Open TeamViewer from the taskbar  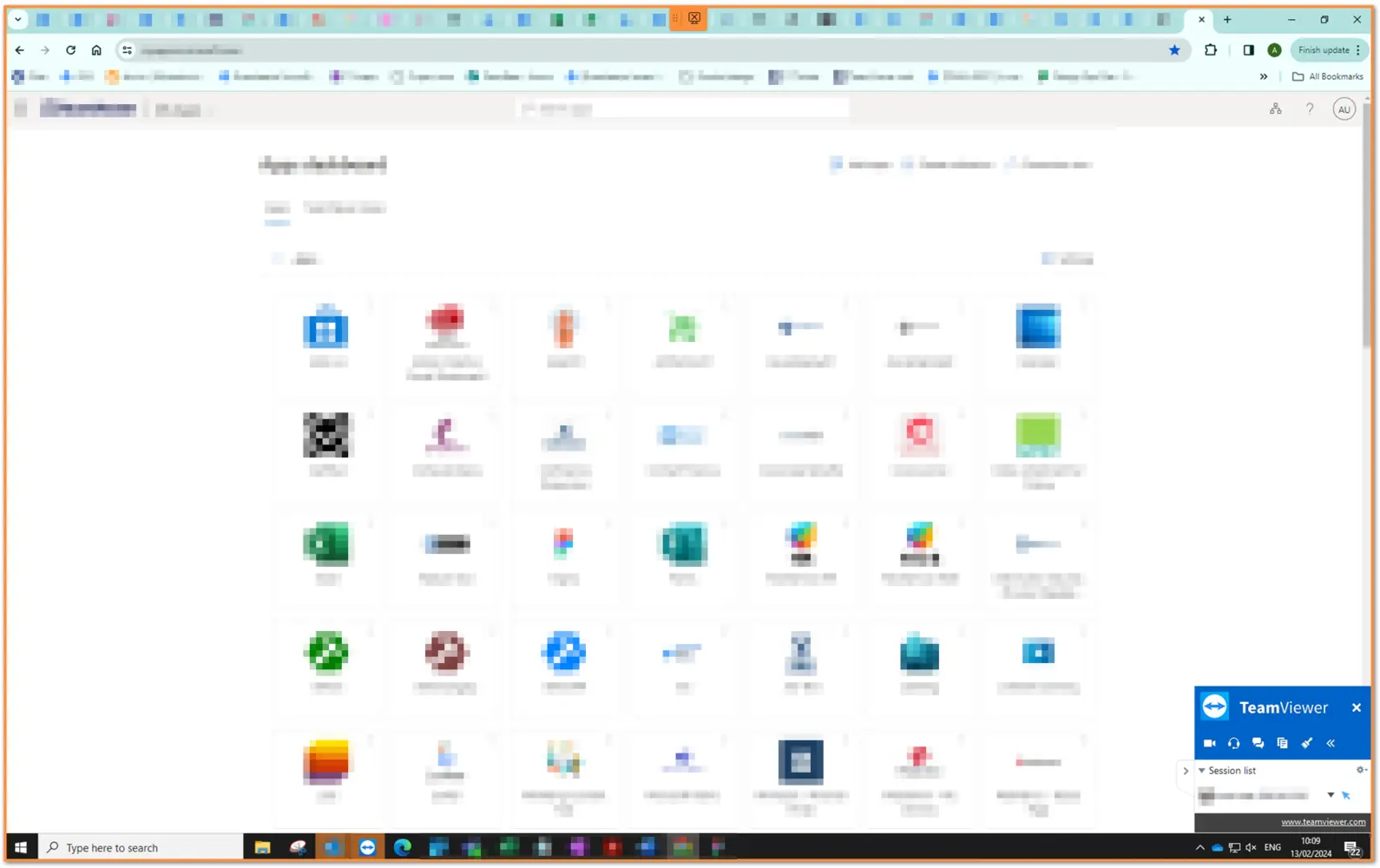368,847
